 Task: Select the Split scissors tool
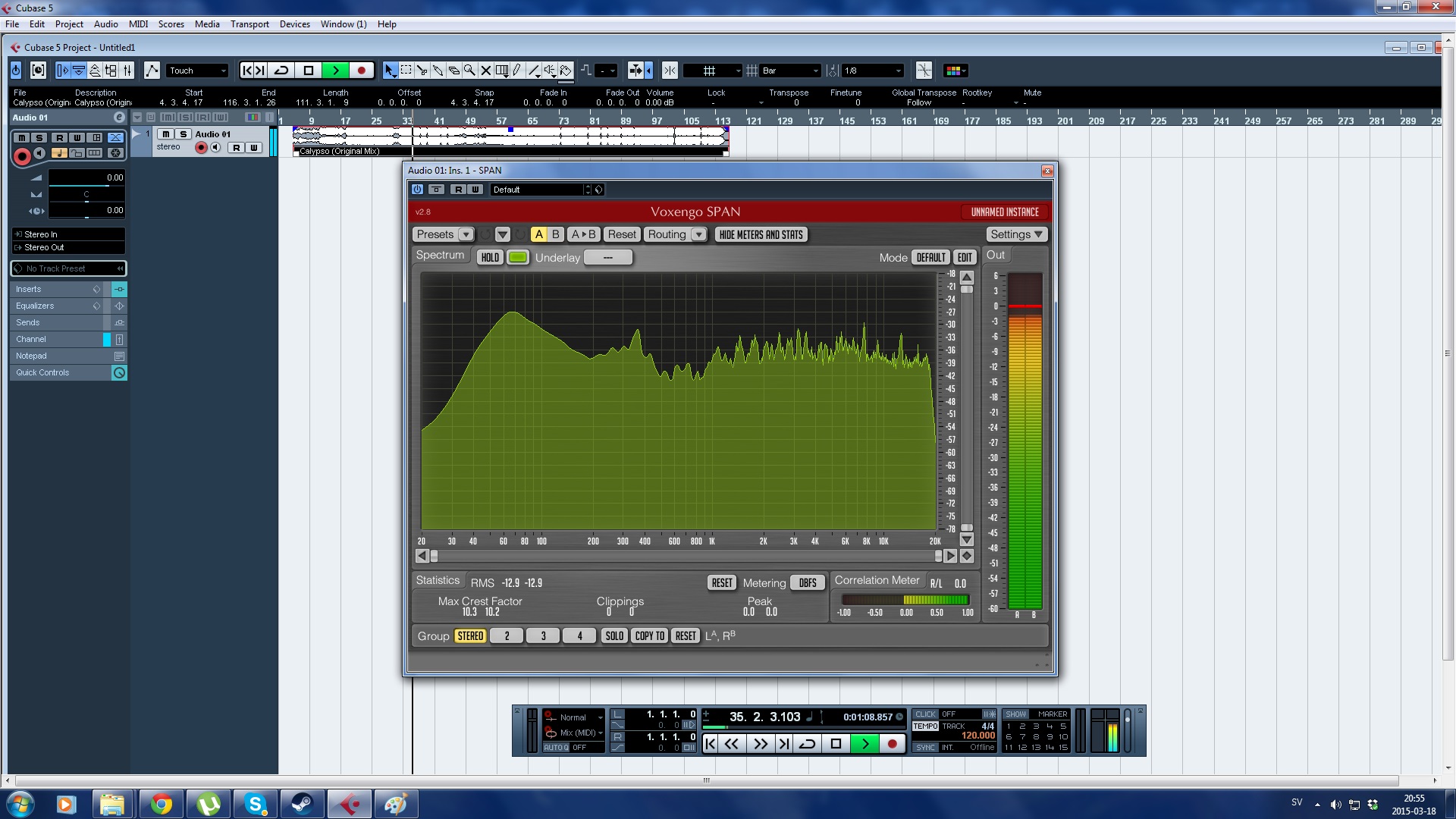click(422, 71)
